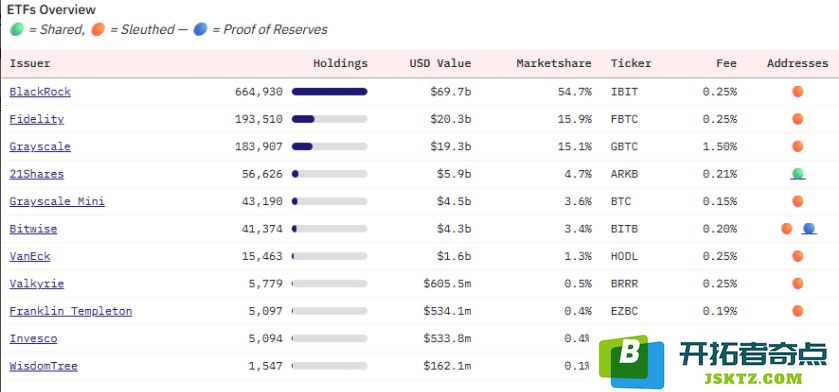Sort by the Fee column header
Screen dimensions: 839x392
pos(726,63)
